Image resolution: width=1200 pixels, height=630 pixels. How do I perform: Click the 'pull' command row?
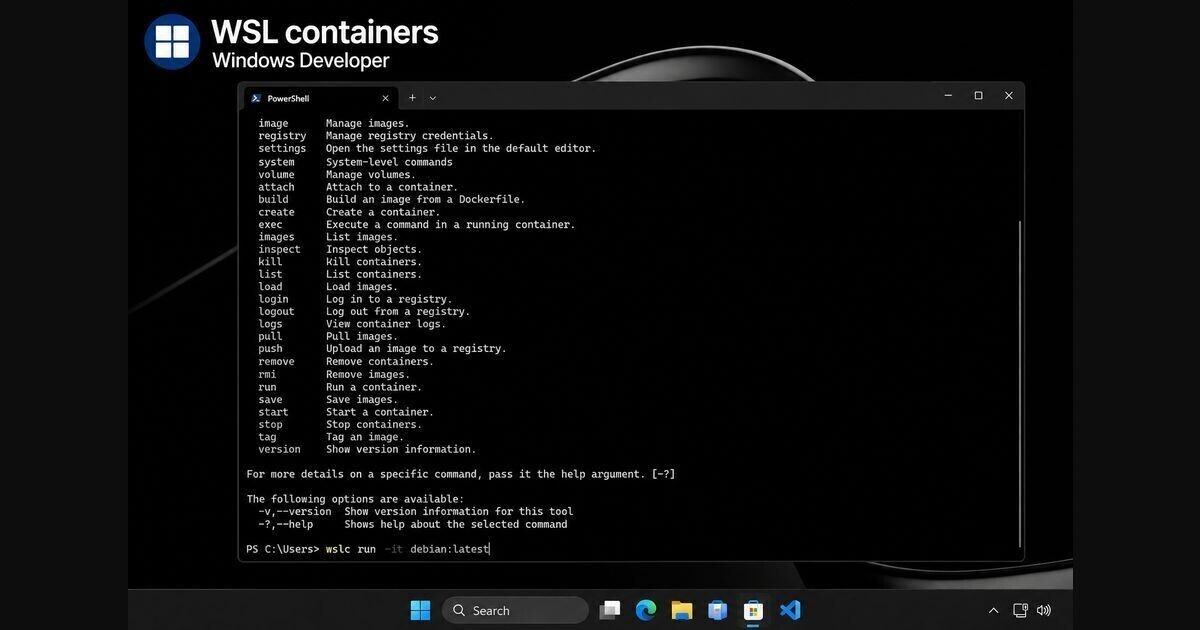tap(328, 337)
